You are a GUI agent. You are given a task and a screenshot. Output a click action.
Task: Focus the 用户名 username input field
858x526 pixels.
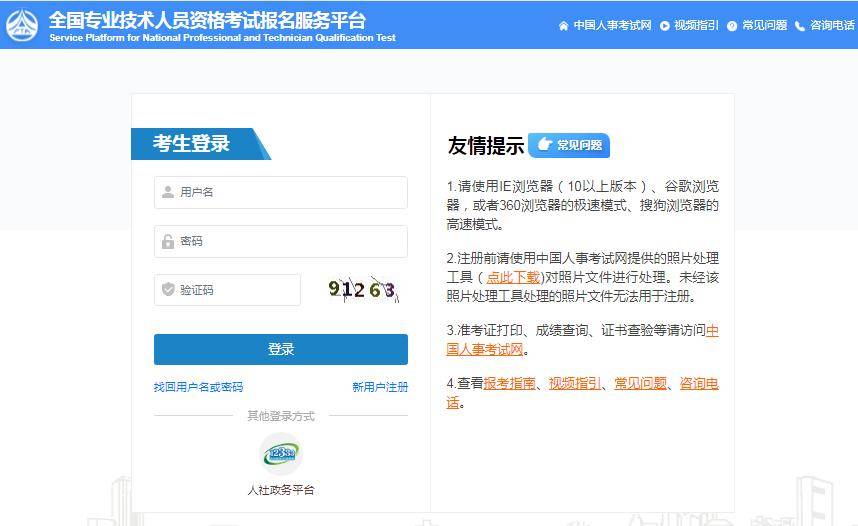[281, 192]
